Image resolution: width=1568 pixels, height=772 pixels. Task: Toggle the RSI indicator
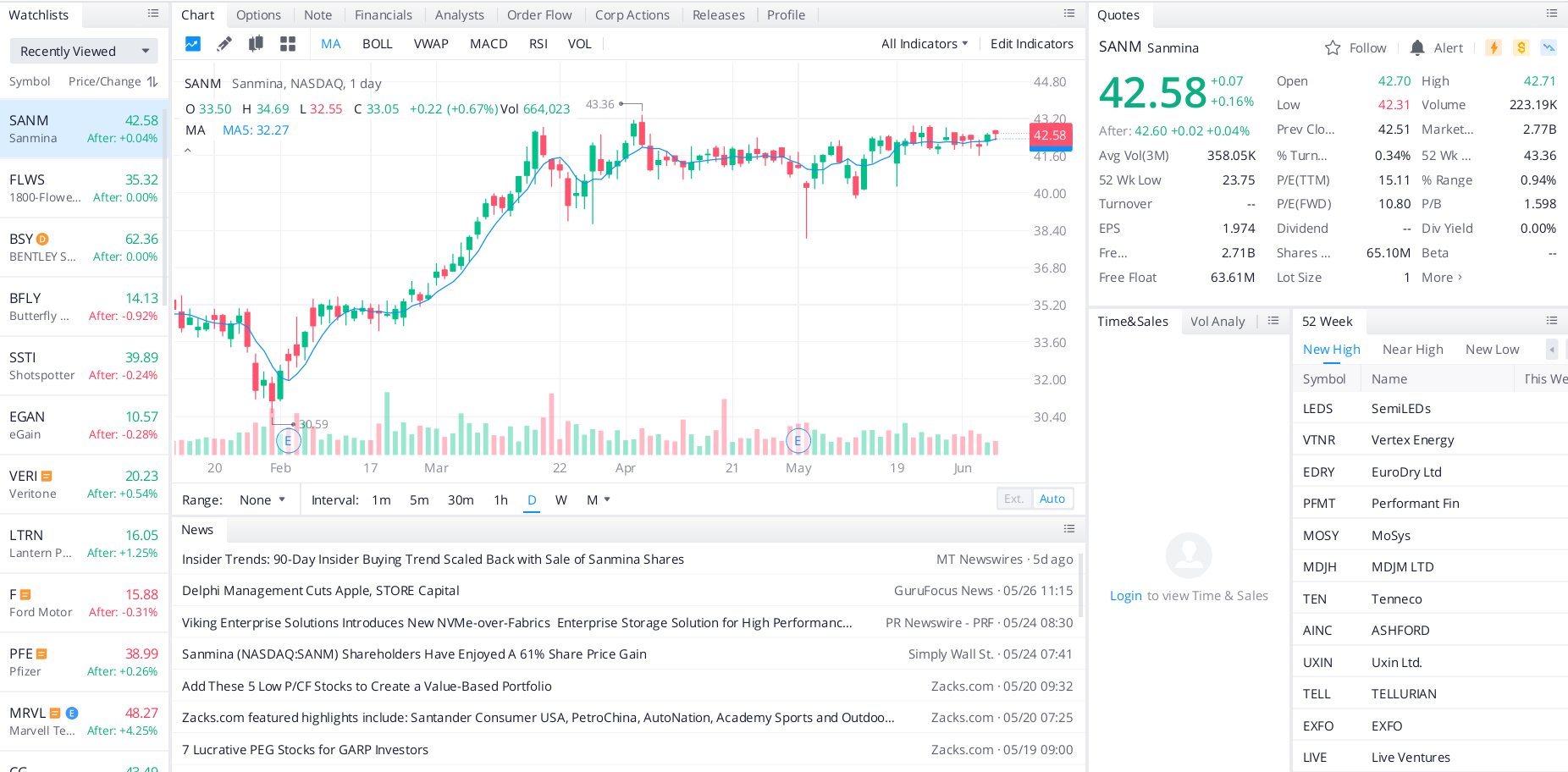tap(538, 44)
